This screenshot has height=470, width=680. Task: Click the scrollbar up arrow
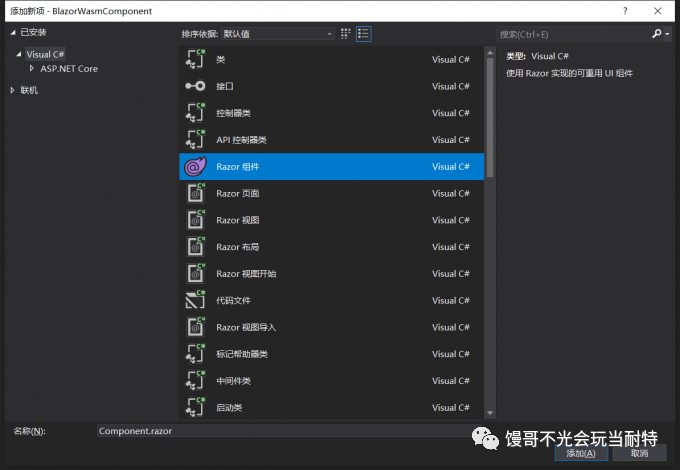(490, 53)
